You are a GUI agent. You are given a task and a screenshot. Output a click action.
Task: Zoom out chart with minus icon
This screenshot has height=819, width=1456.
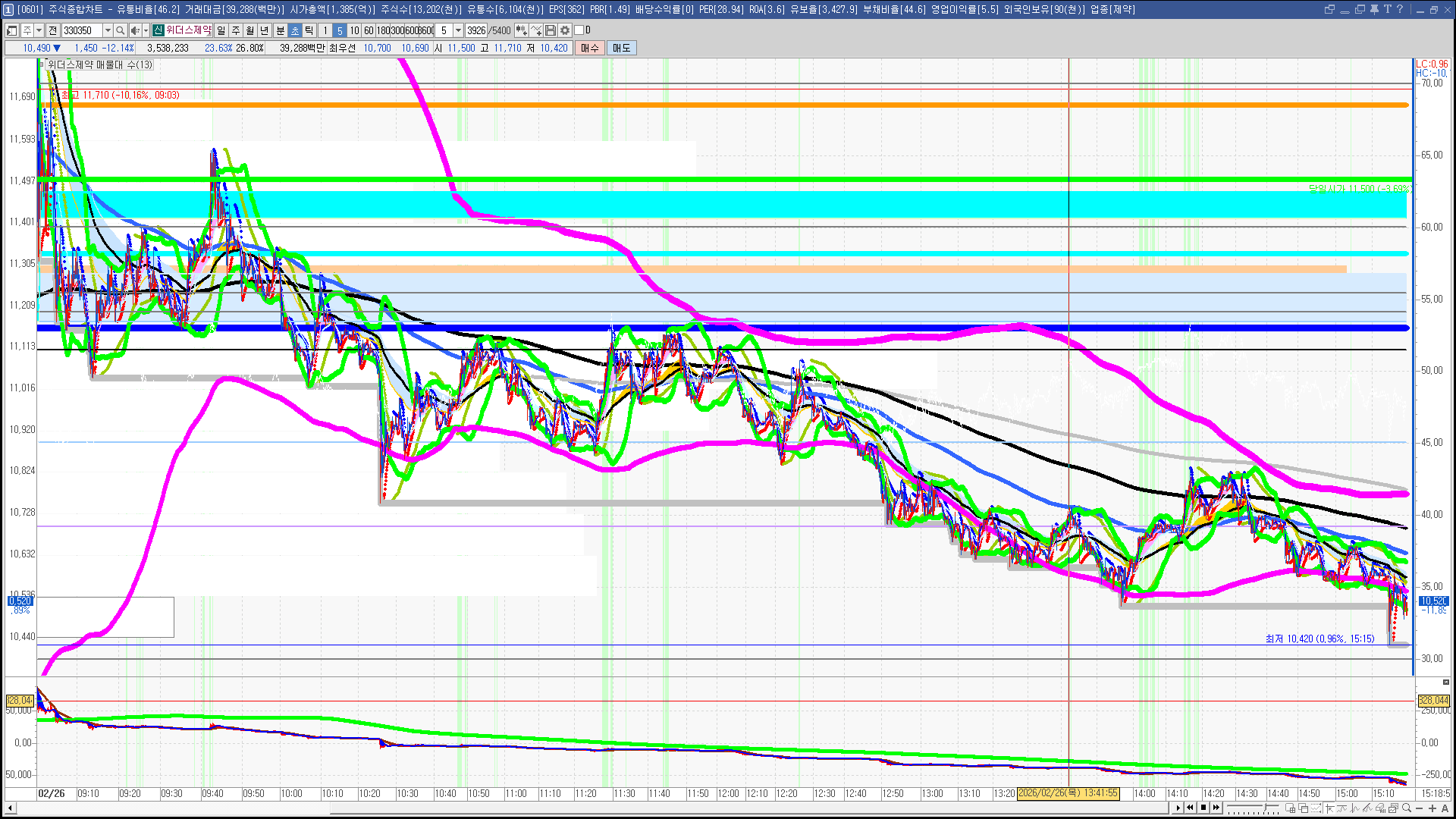(1419, 808)
